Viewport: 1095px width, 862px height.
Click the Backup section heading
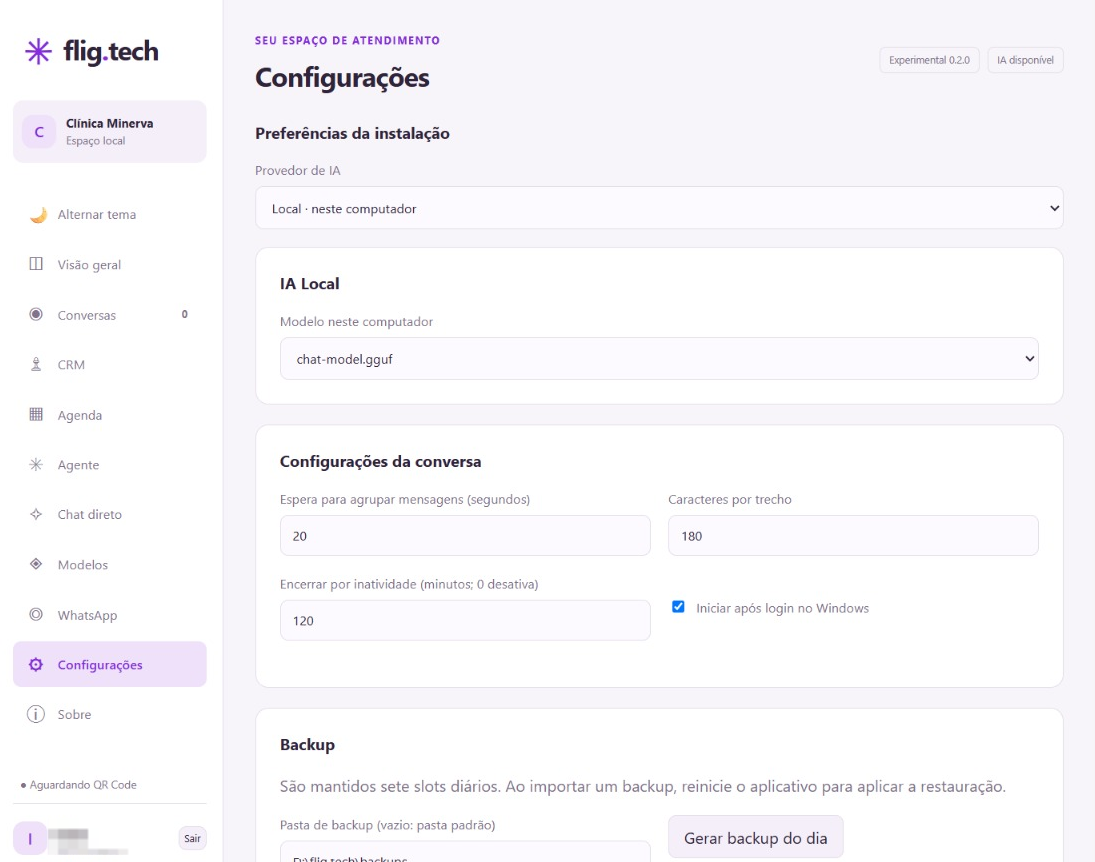pyautogui.click(x=307, y=745)
